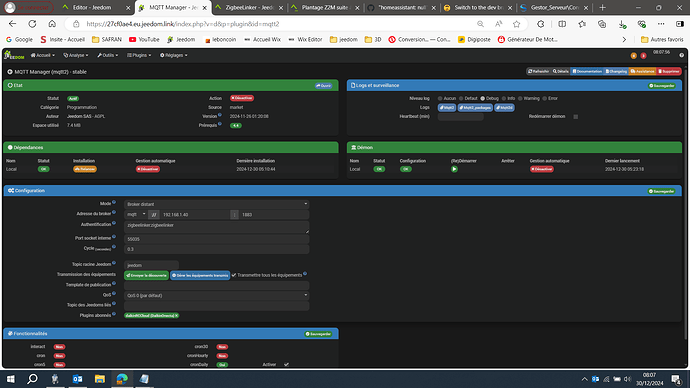Screen dimensions: 690x388
Task: Click browser refresh icon
Action: click(x=32, y=24)
